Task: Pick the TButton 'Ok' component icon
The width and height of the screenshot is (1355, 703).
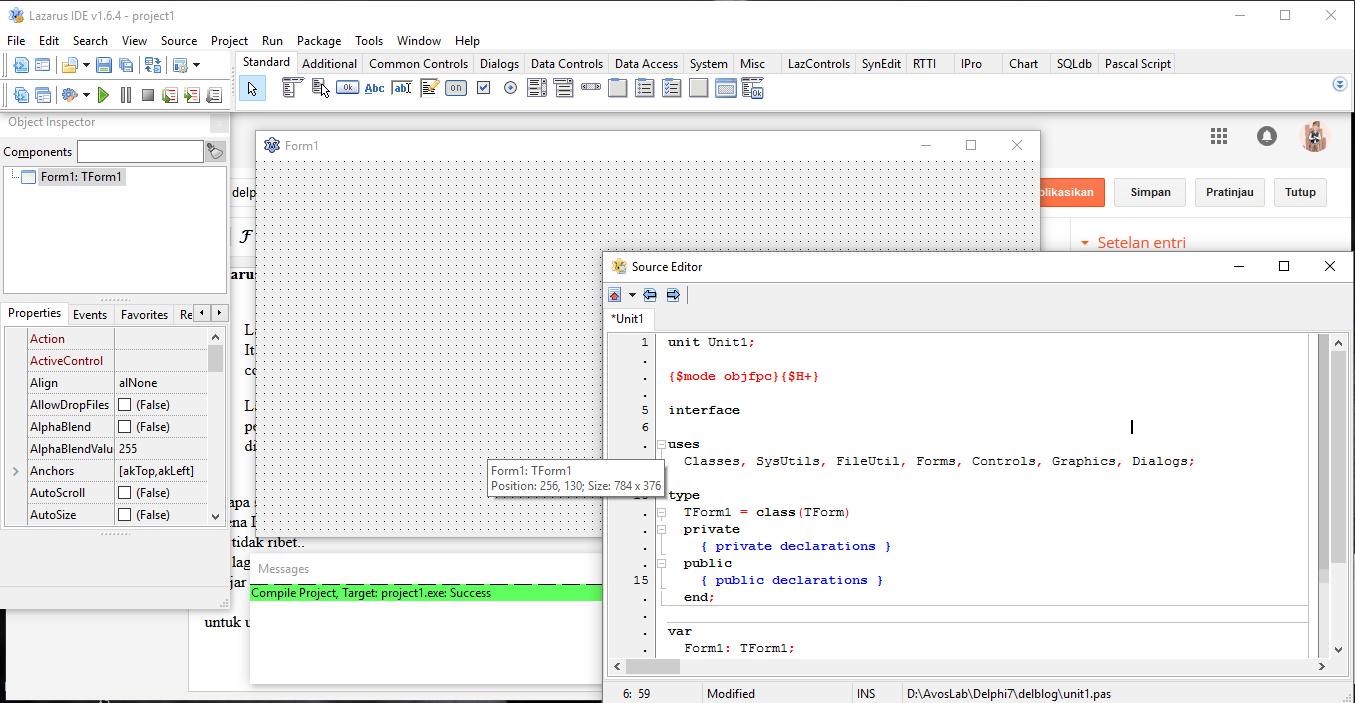Action: (x=347, y=88)
